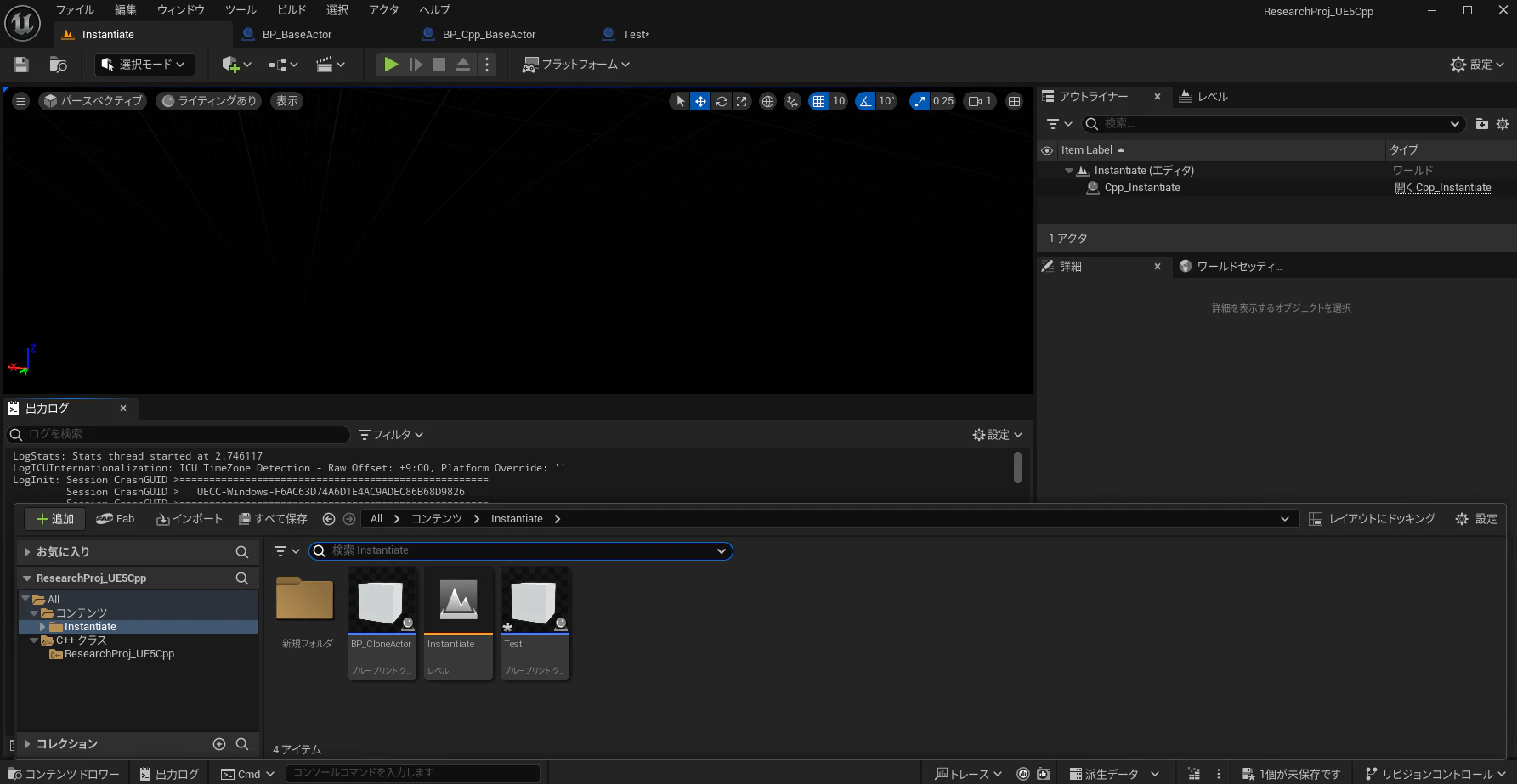Screen dimensions: 1517x784
Task: Open content browse icon beside save
Action: (x=59, y=65)
